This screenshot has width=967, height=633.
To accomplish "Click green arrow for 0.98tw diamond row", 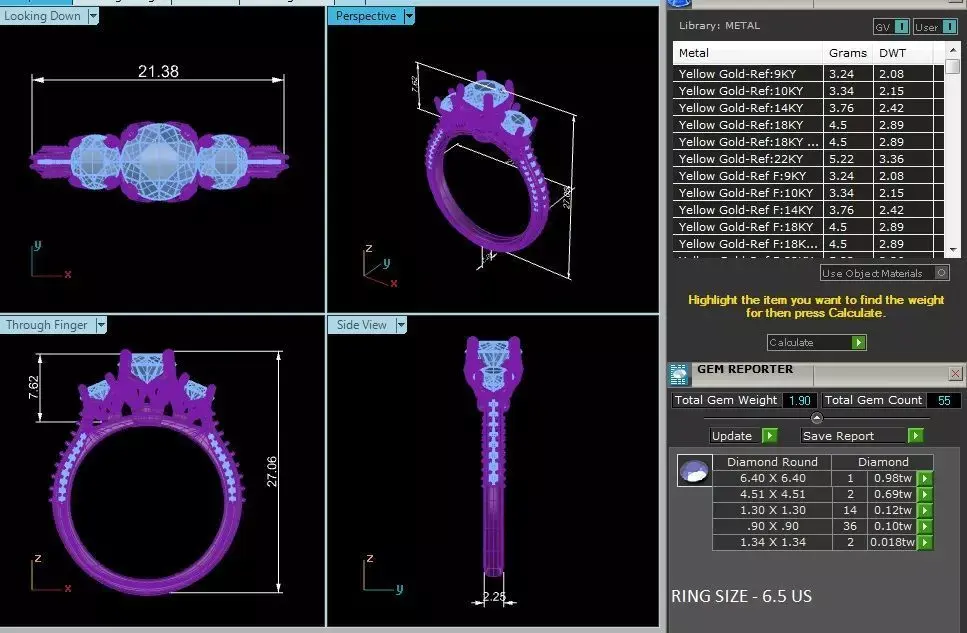I will (x=924, y=478).
